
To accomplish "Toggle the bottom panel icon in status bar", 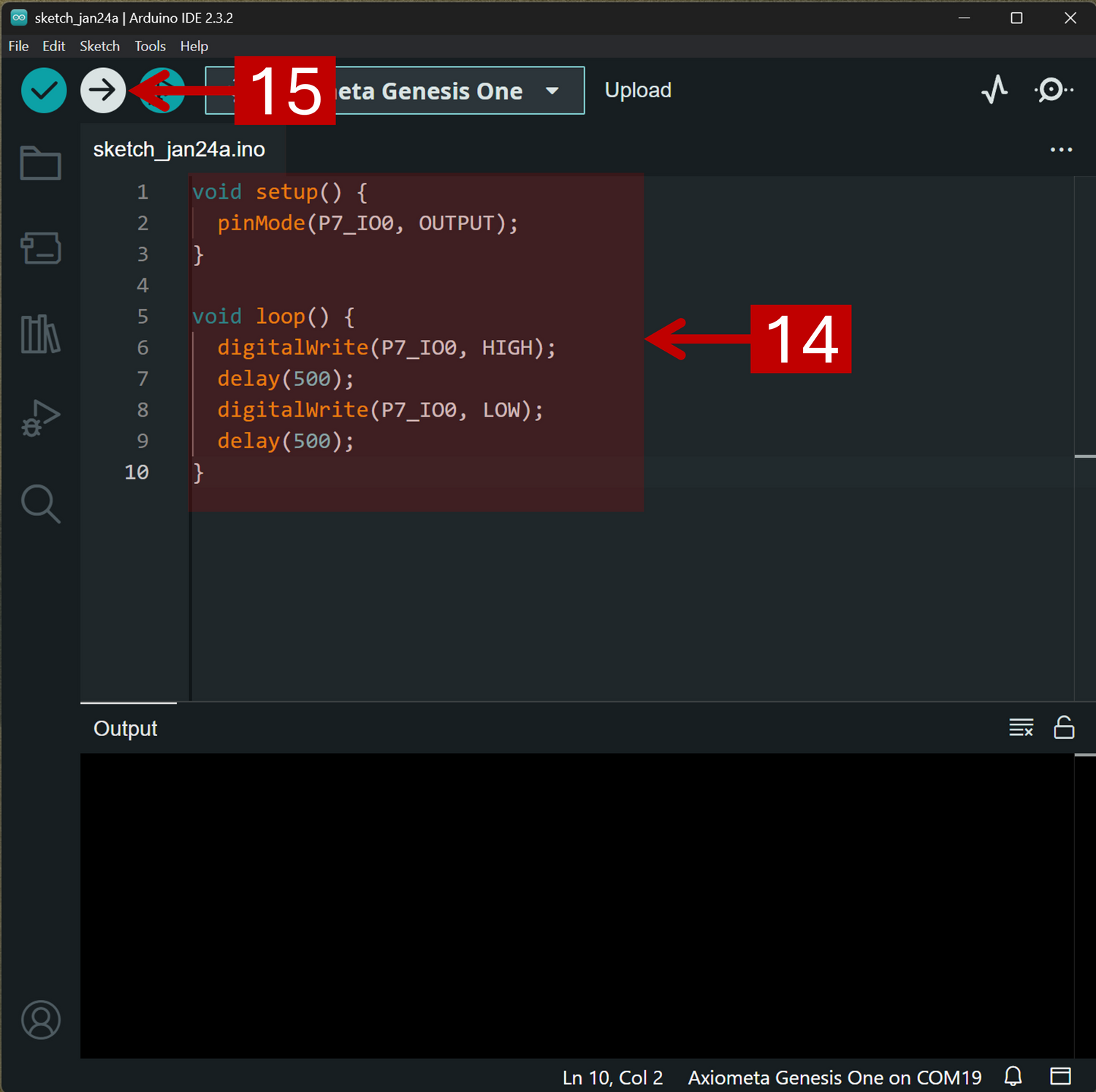I will pyautogui.click(x=1060, y=1076).
